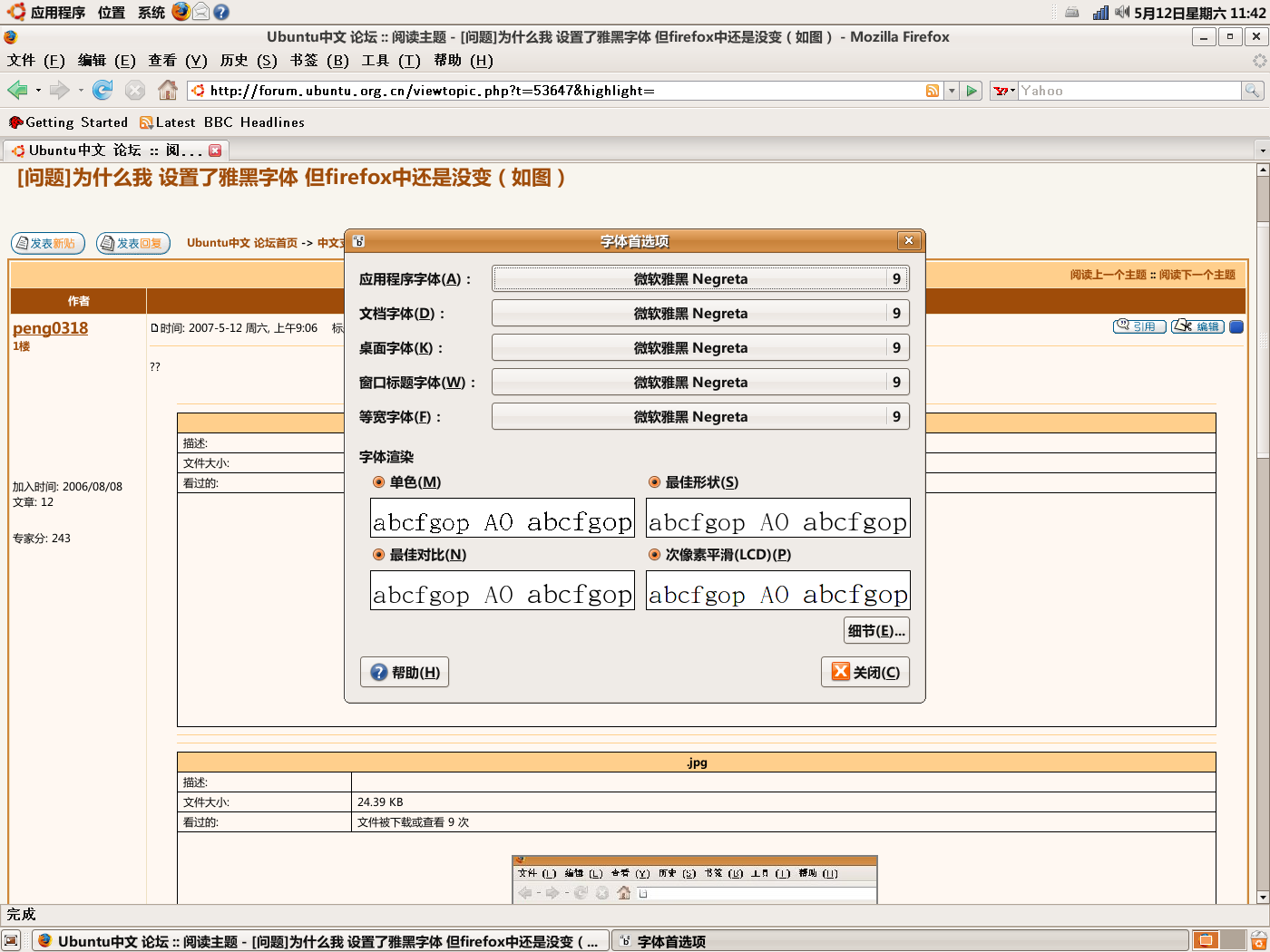Open the tab list dropdown arrow
This screenshot has height=952, width=1270.
click(1262, 150)
